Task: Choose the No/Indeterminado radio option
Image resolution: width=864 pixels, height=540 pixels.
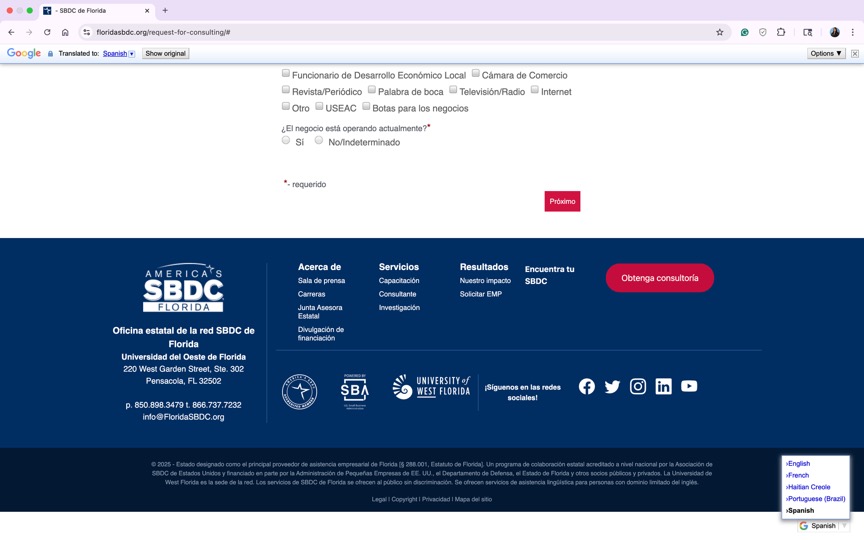Action: [319, 141]
